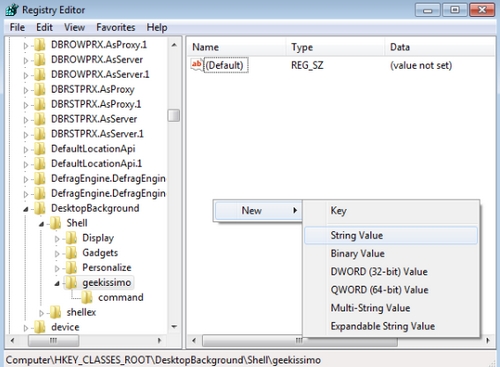The width and height of the screenshot is (500, 367).
Task: Select the DBROWPRX.AsProxy.1 folder icon
Action: (x=40, y=45)
